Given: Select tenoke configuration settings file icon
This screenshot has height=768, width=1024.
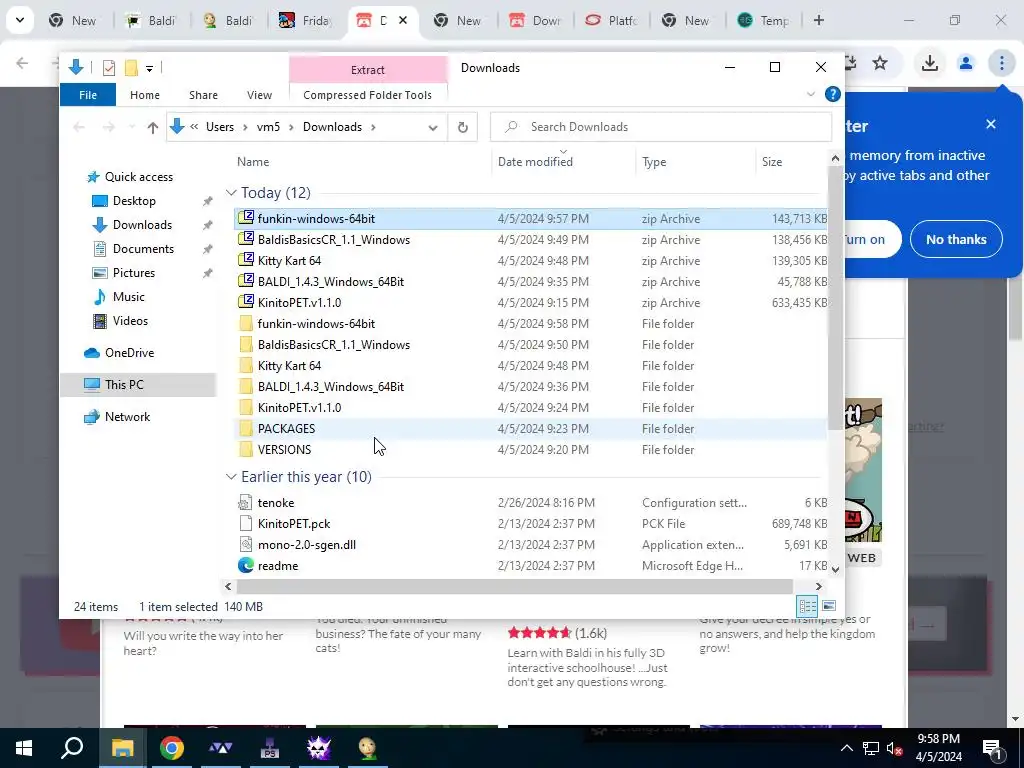Looking at the screenshot, I should click(x=245, y=502).
